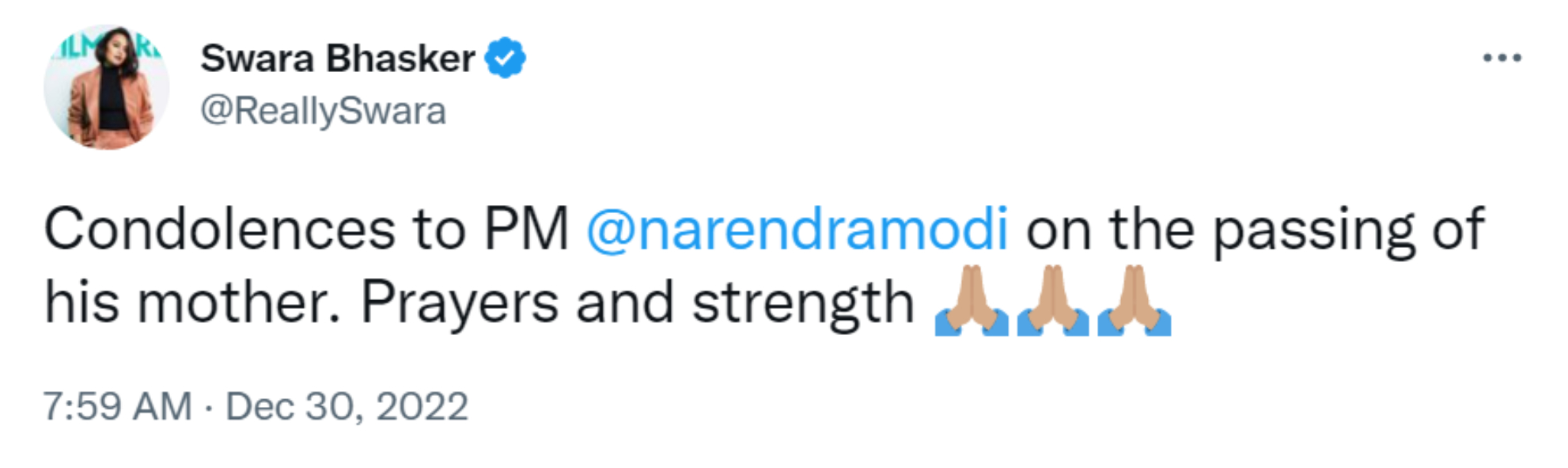The image size is (1568, 468).
Task: Click the word "Condolences" in the tweet
Action: point(219,230)
